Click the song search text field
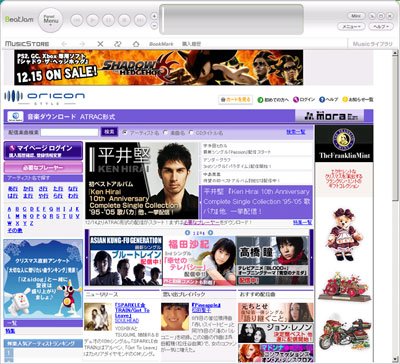This screenshot has height=364, width=400. [70, 132]
